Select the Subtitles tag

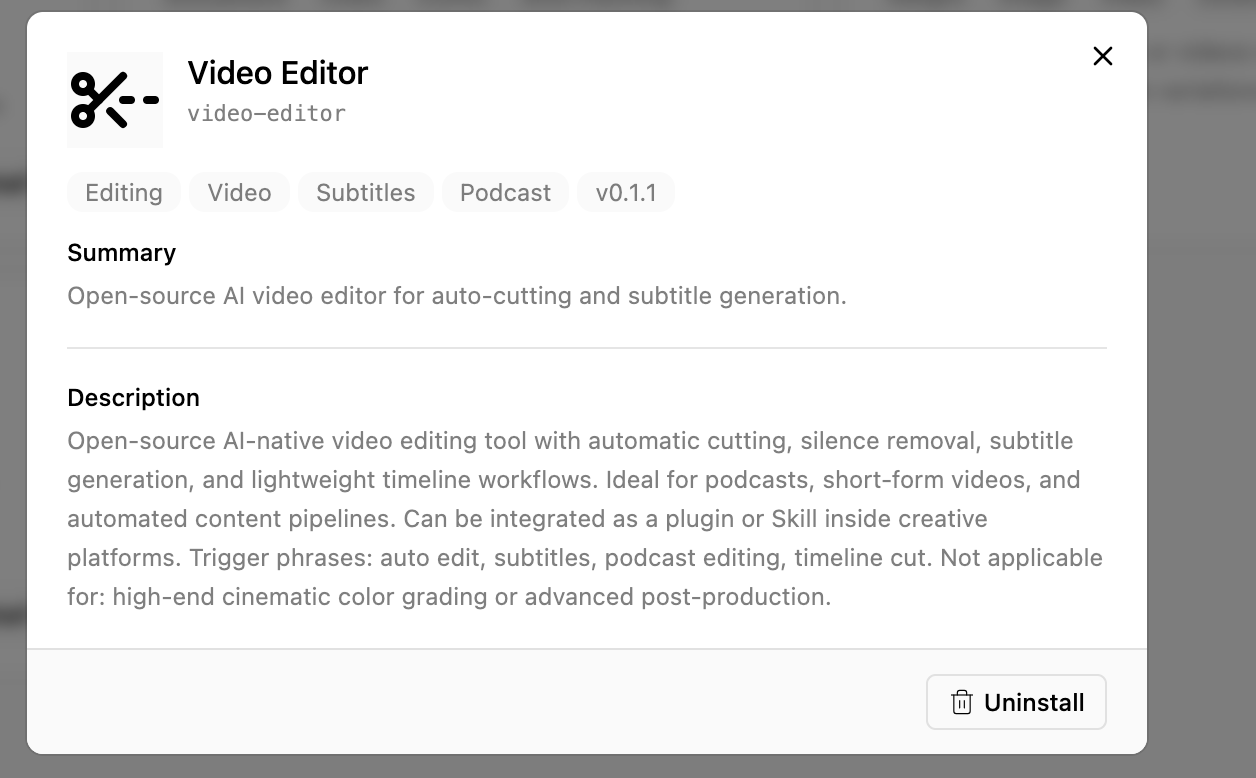pyautogui.click(x=366, y=192)
